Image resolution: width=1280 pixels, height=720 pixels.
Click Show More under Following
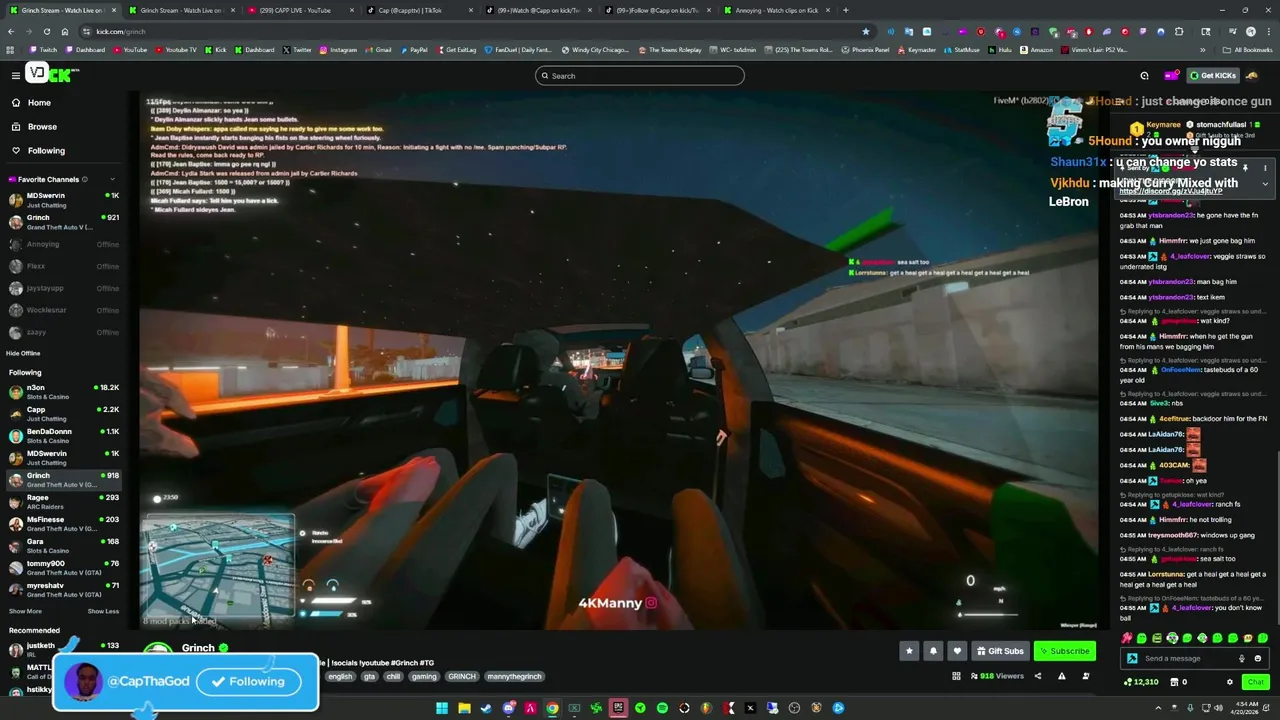pos(25,611)
